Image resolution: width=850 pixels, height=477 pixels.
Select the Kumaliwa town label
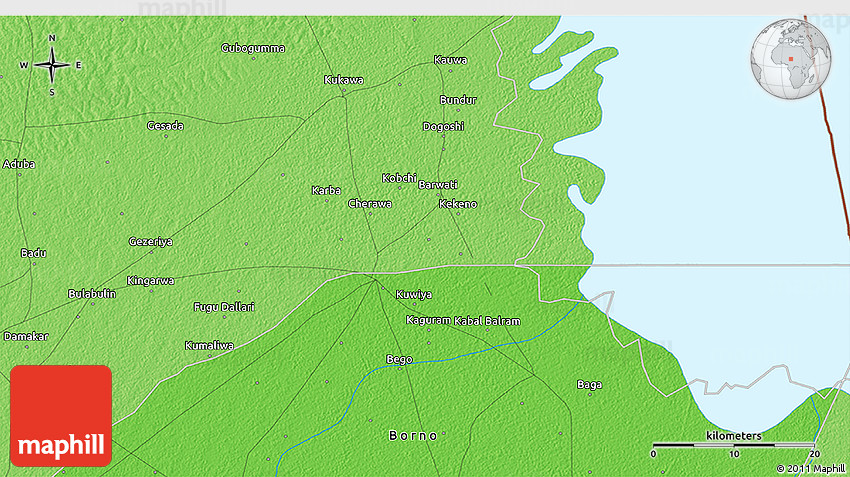point(209,346)
